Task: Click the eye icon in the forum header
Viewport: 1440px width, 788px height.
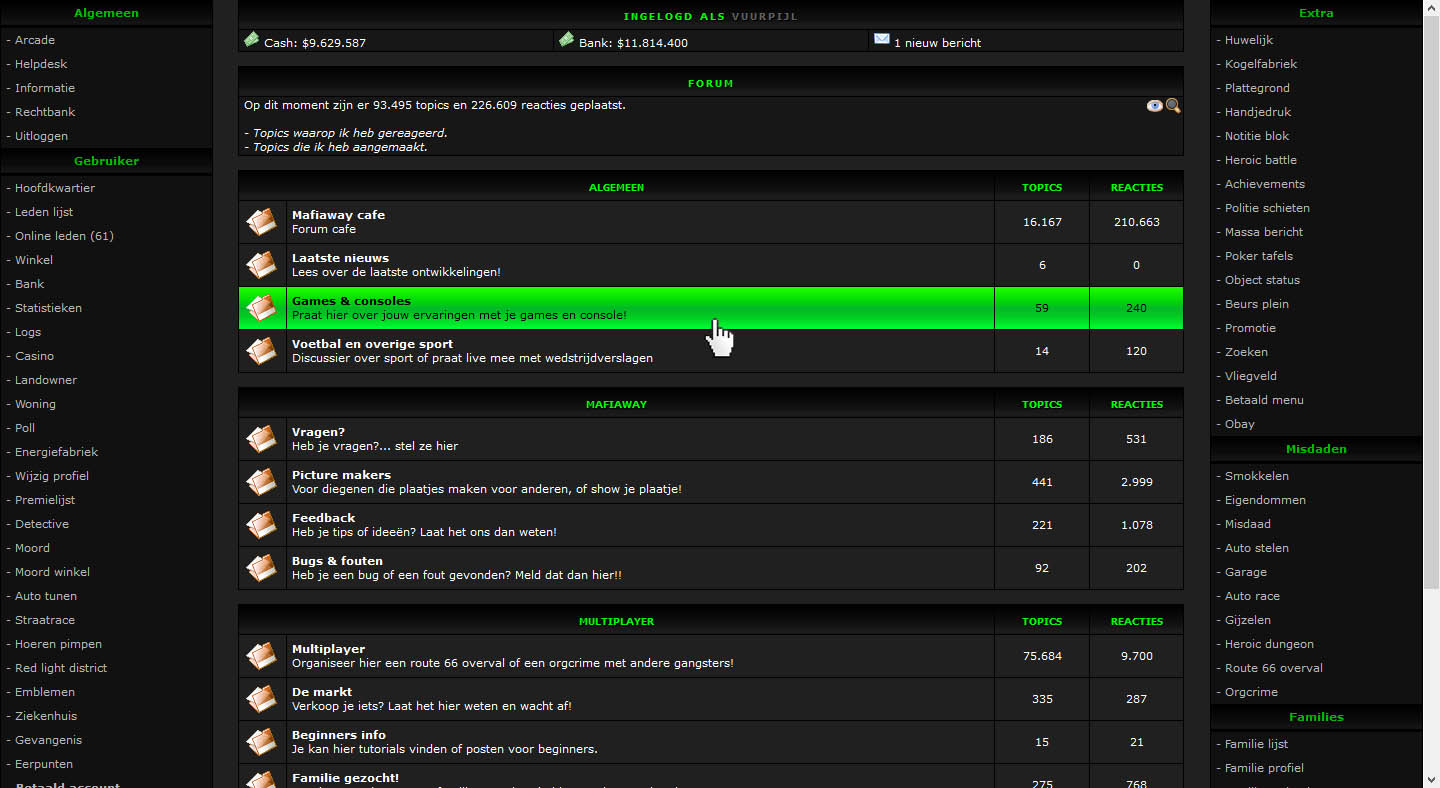Action: coord(1155,106)
